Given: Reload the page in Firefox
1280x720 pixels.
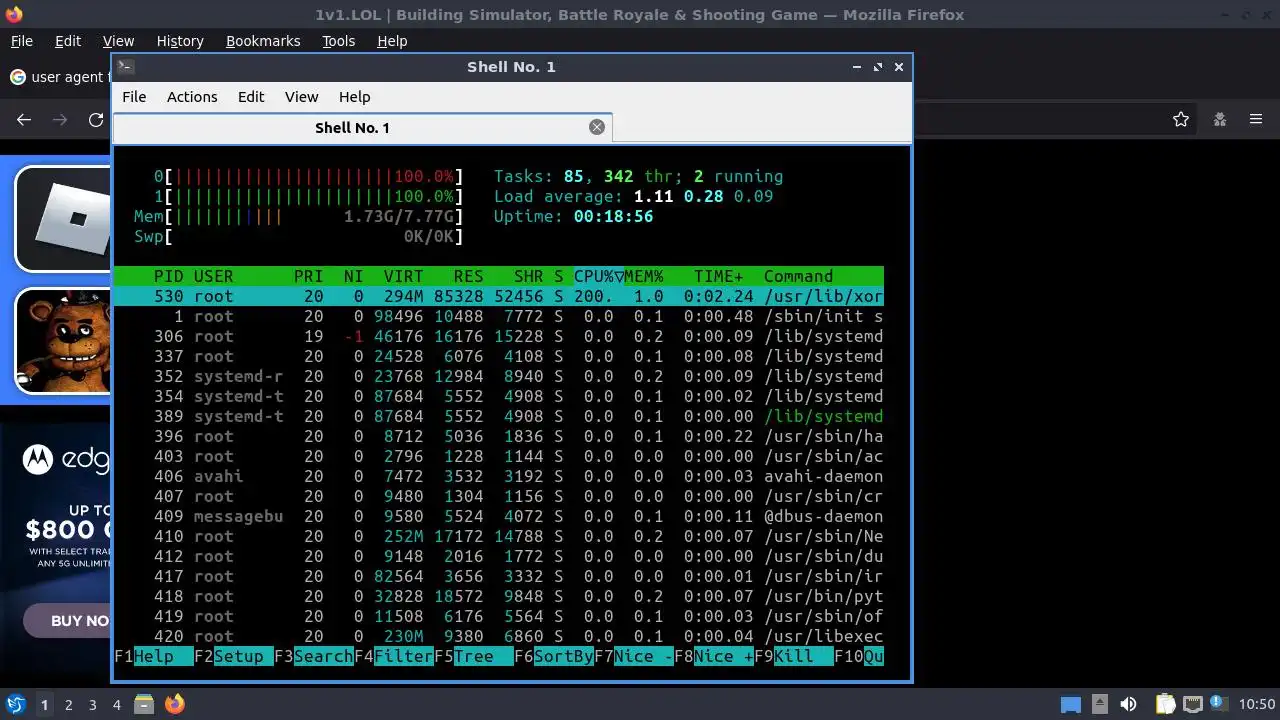Looking at the screenshot, I should pos(96,119).
